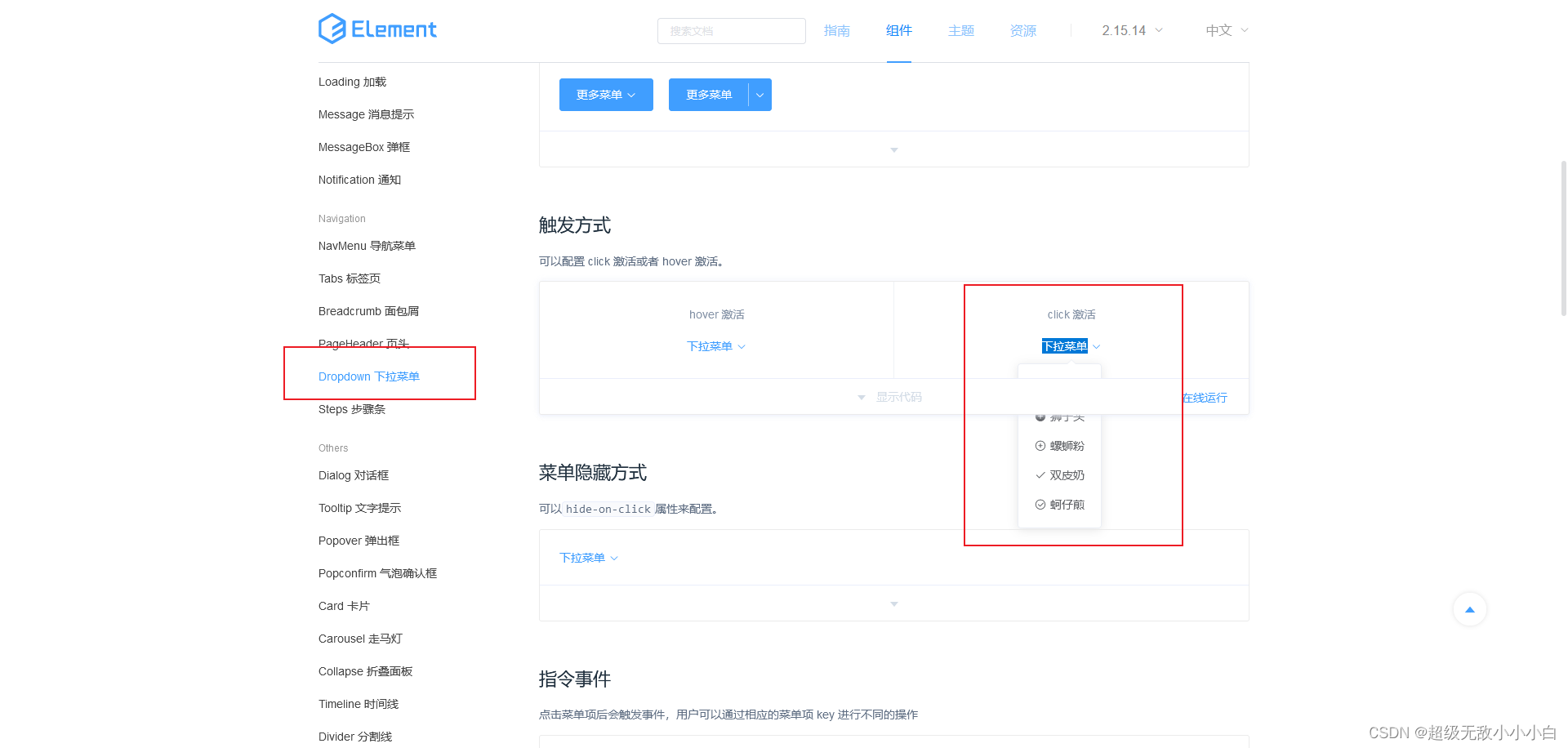
Task: Select 蚵仔煎 menu item
Action: click(1060, 505)
